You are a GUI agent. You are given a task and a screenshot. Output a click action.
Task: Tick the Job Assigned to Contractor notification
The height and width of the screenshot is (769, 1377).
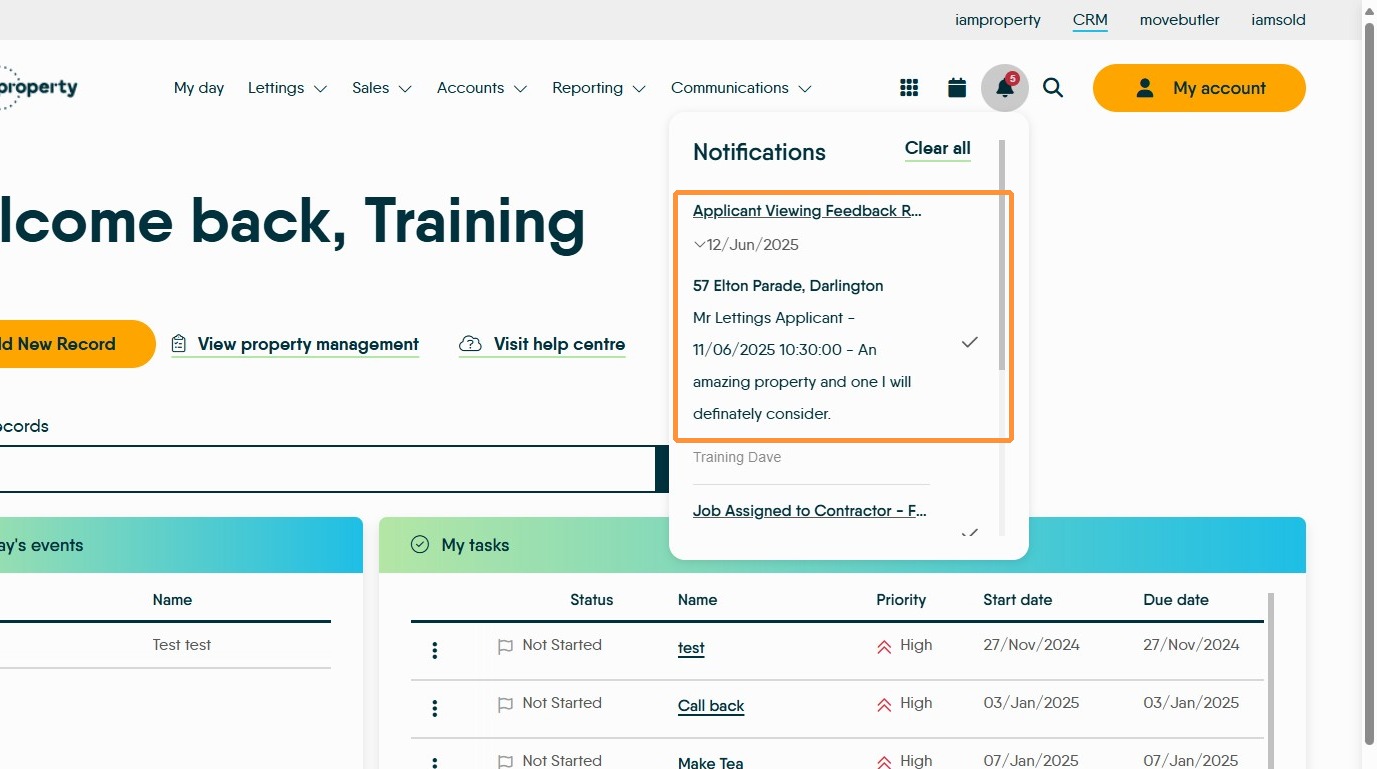pyautogui.click(x=969, y=534)
